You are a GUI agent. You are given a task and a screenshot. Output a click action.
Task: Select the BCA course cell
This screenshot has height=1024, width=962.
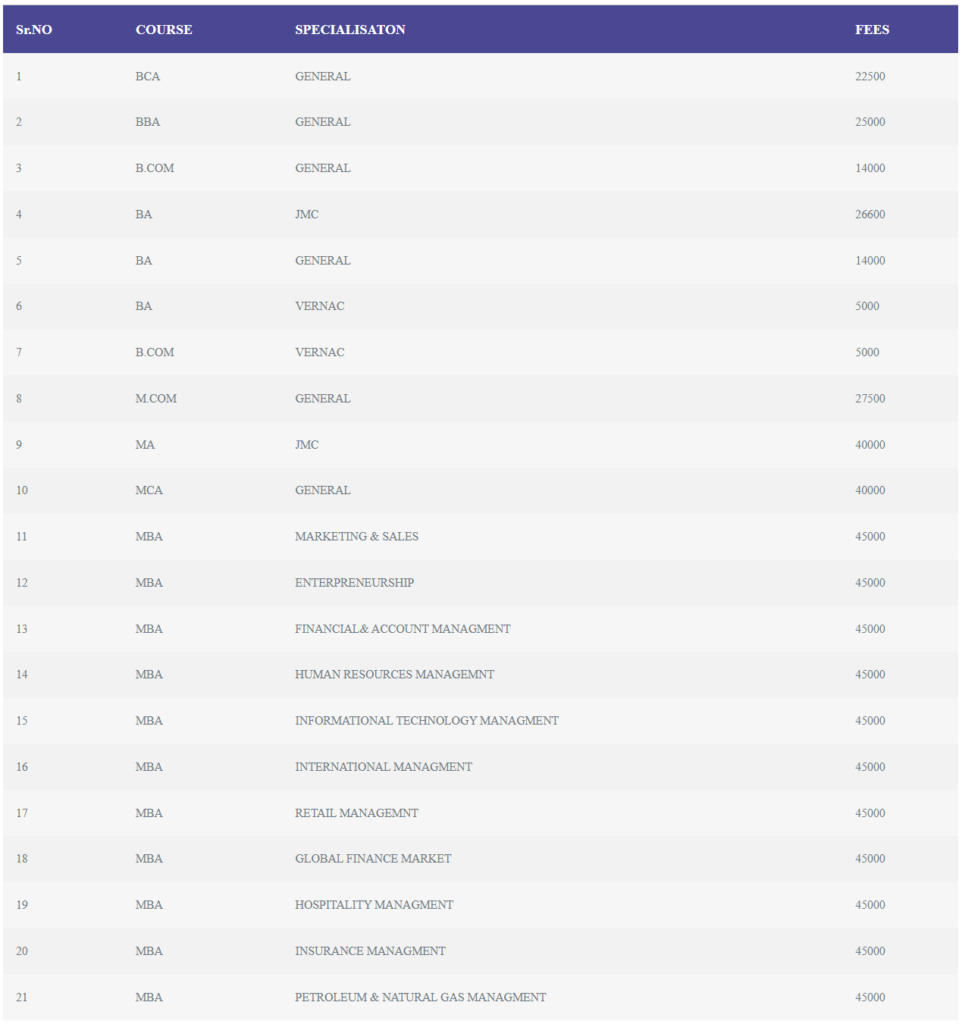[x=148, y=76]
